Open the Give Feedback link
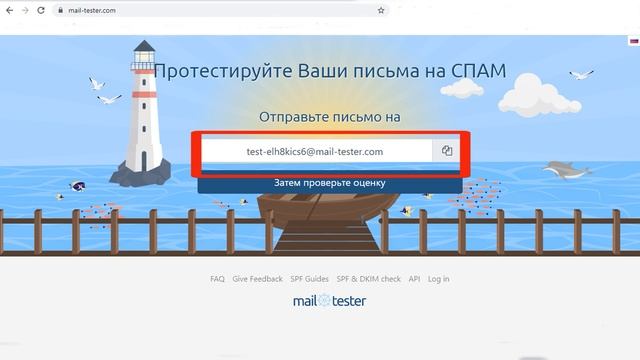The height and width of the screenshot is (360, 640). tap(257, 279)
